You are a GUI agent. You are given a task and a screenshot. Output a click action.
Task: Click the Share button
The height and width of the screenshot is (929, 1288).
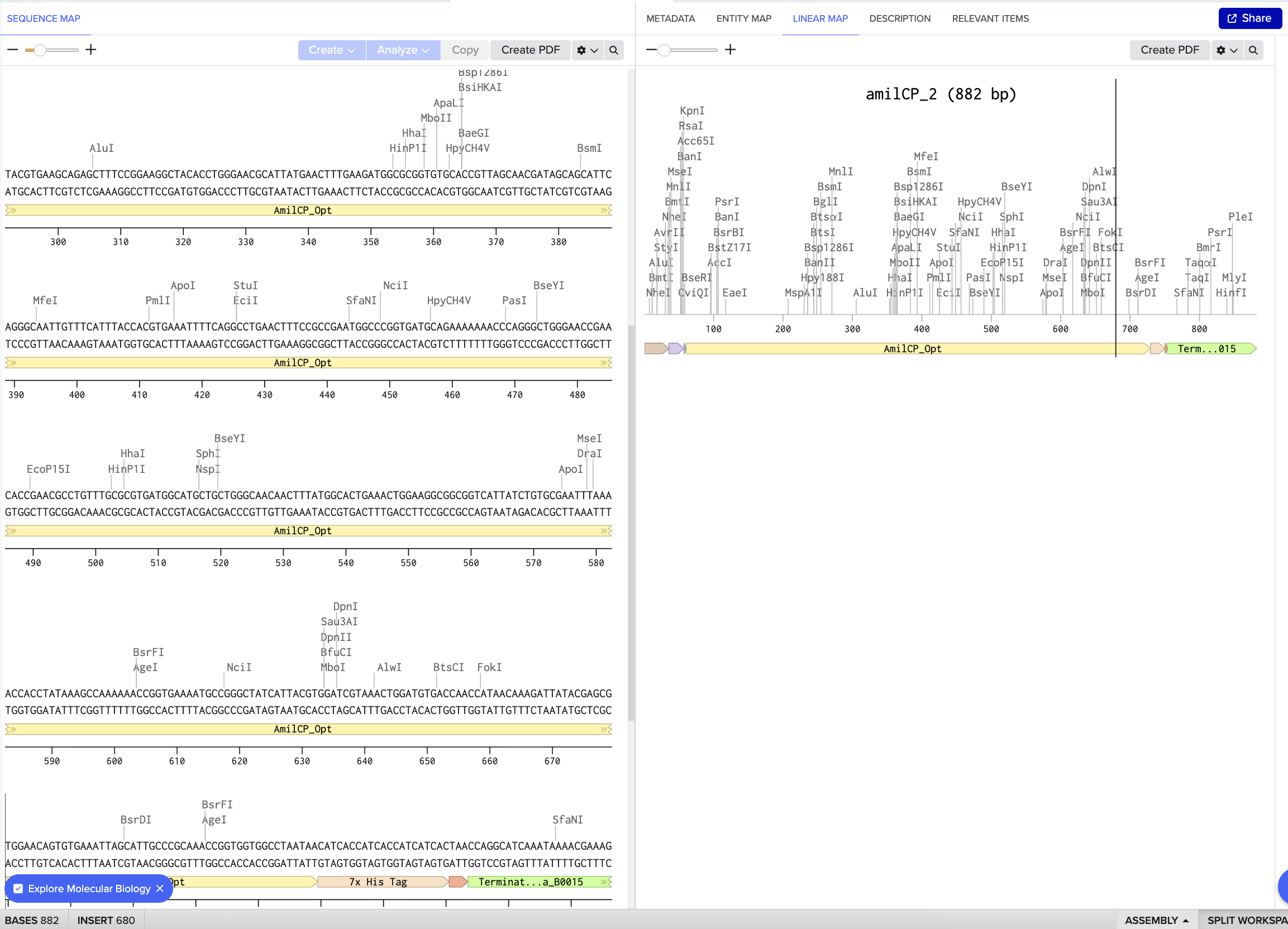[x=1249, y=18]
